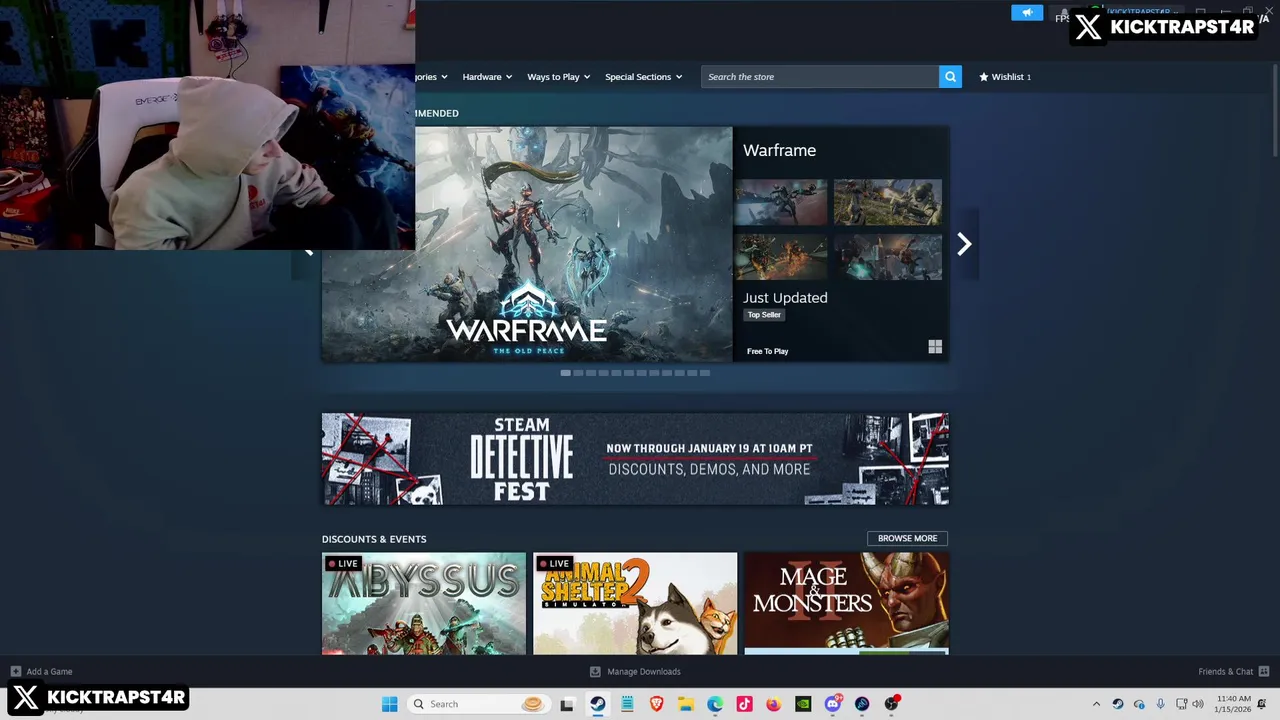Click the Browse More button
The image size is (1280, 720).
pos(907,538)
